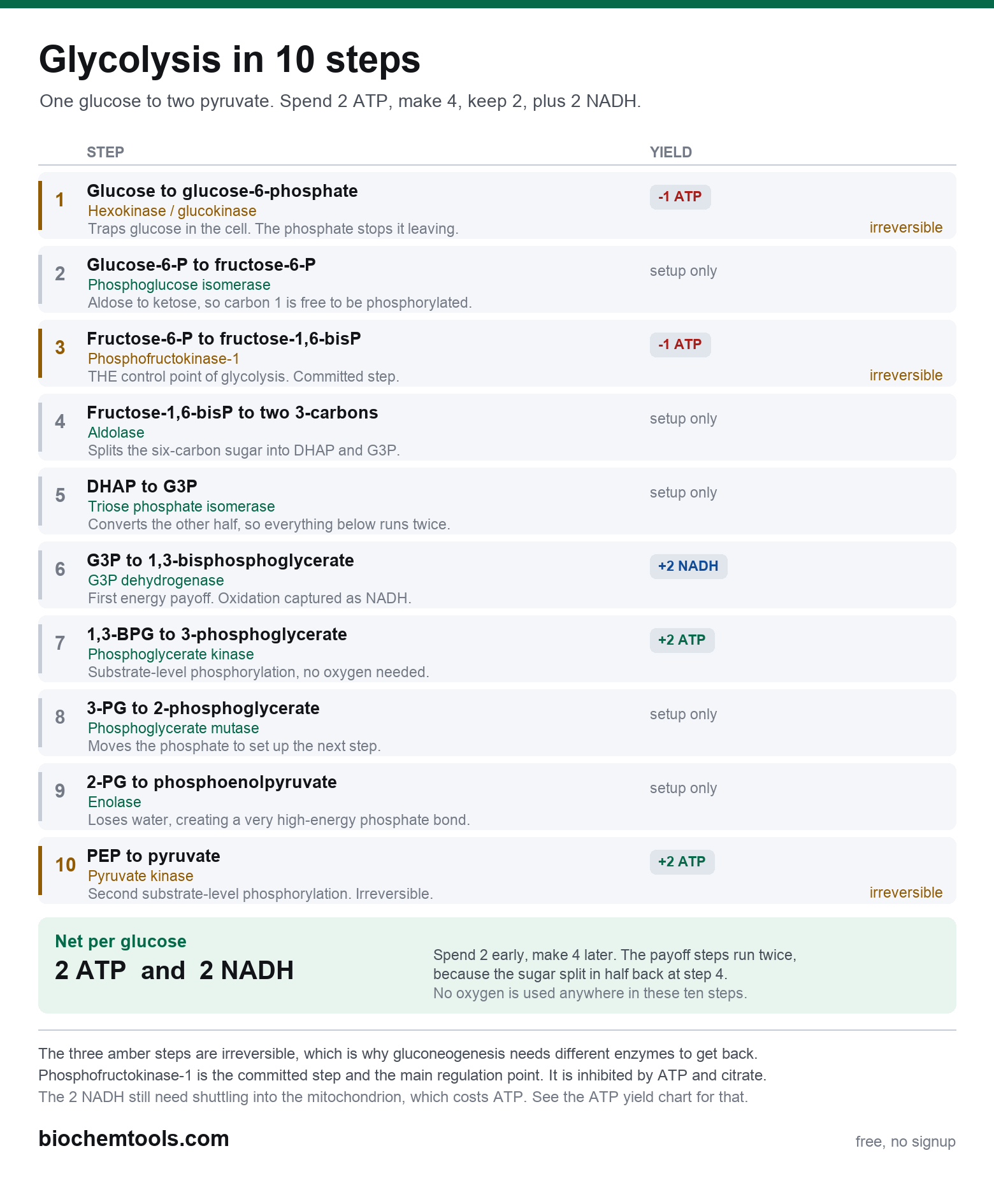Select the Pyruvate kinase enzyme label
This screenshot has width=994, height=1204.
[x=140, y=876]
